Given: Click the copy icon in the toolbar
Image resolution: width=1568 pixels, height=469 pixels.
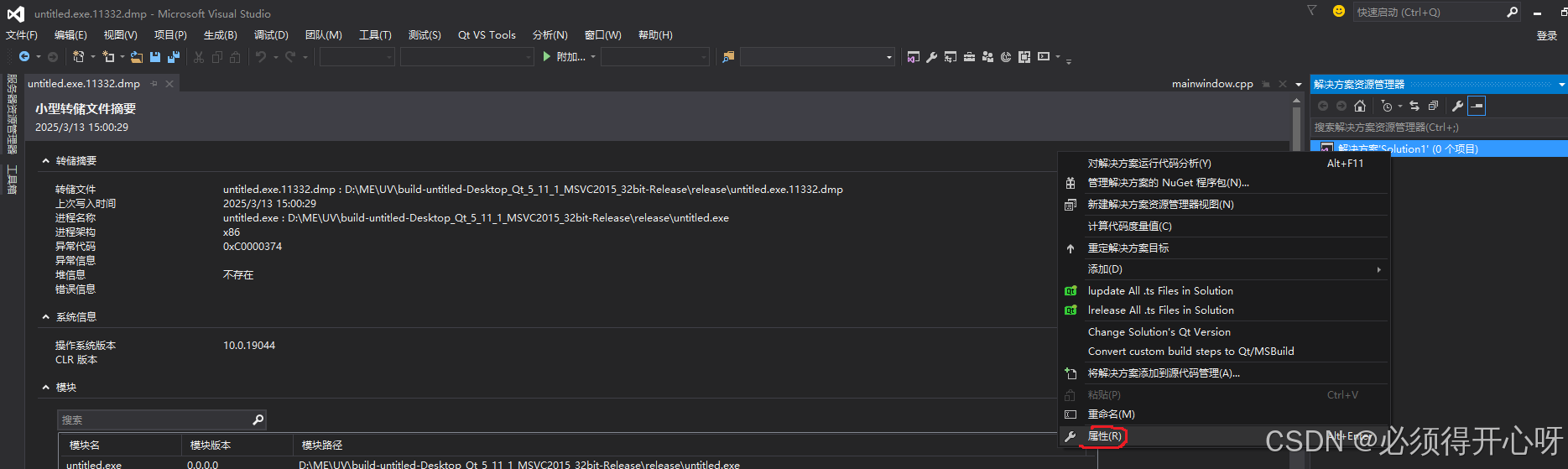Looking at the screenshot, I should click(217, 57).
